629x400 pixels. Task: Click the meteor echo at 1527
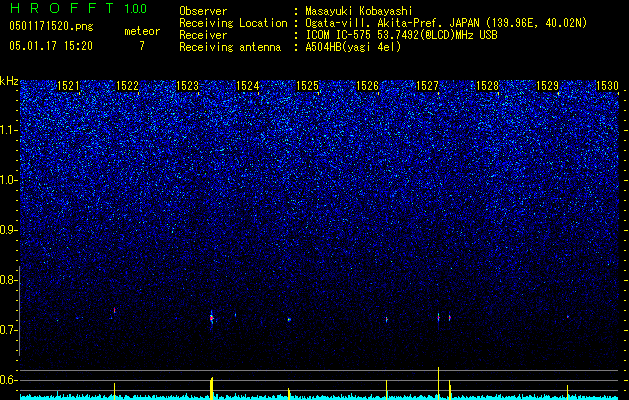(438, 317)
